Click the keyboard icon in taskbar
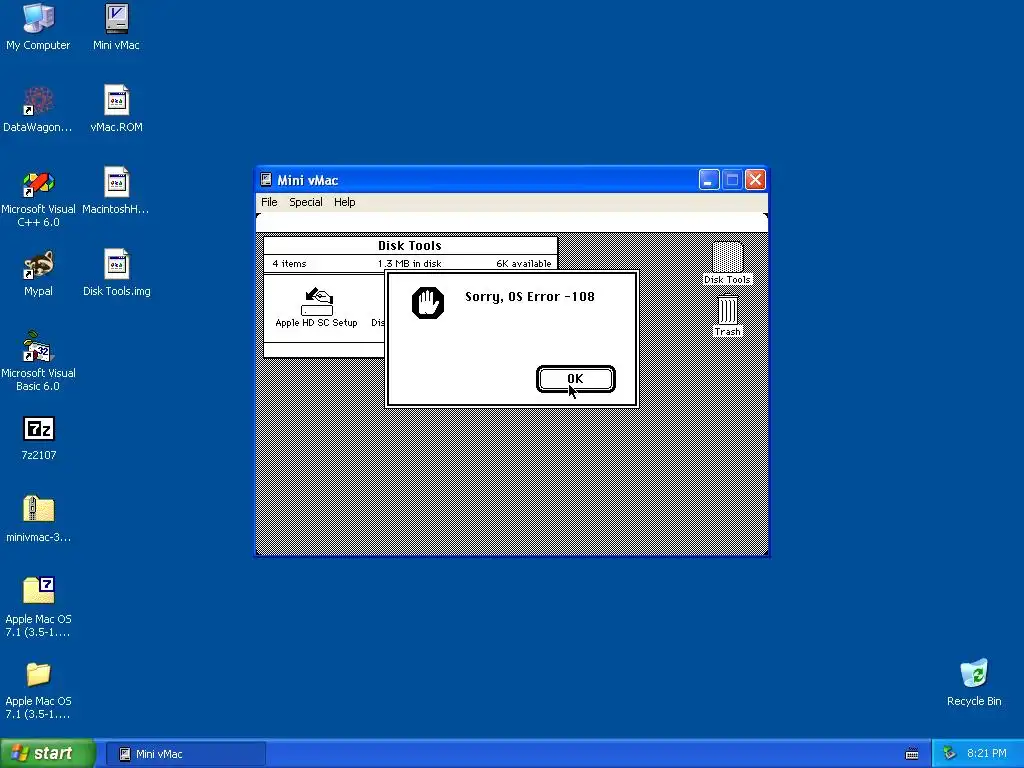This screenshot has width=1024, height=768. 912,754
